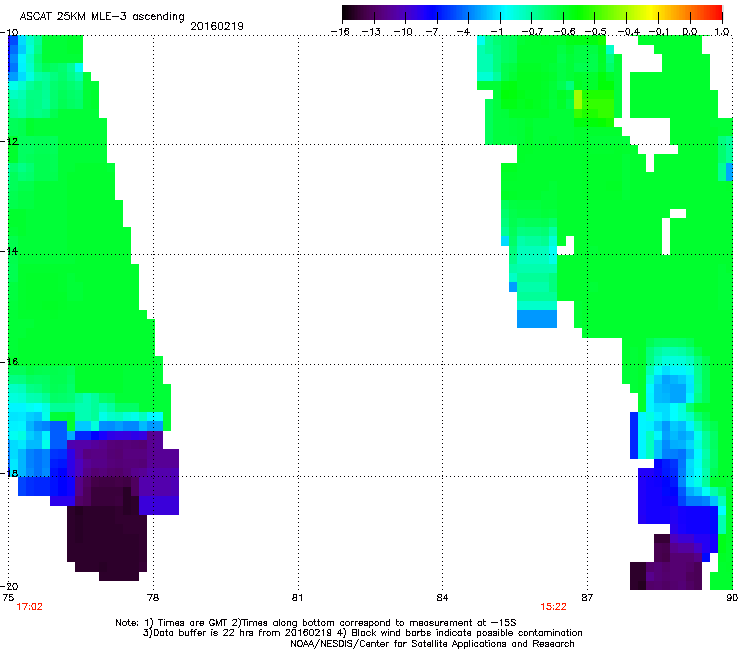Click the title 'ASCAT 25KM MLE-3 ascending'
Image resolution: width=740 pixels, height=650 pixels.
pos(102,17)
